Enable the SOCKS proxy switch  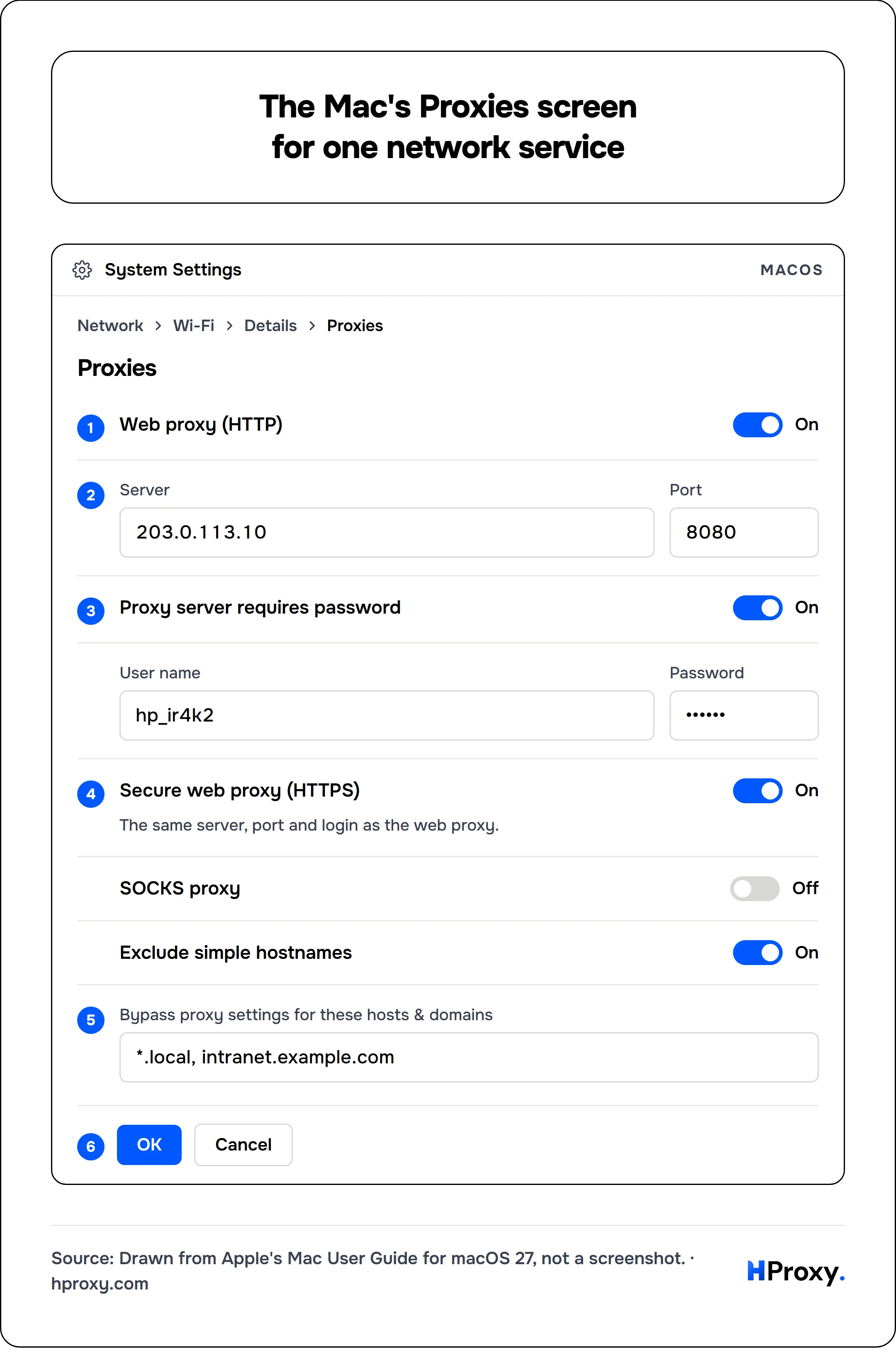pos(754,888)
